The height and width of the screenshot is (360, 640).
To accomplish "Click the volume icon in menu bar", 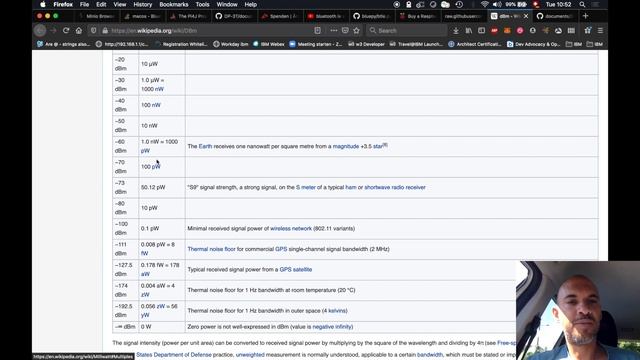I will click(497, 4).
